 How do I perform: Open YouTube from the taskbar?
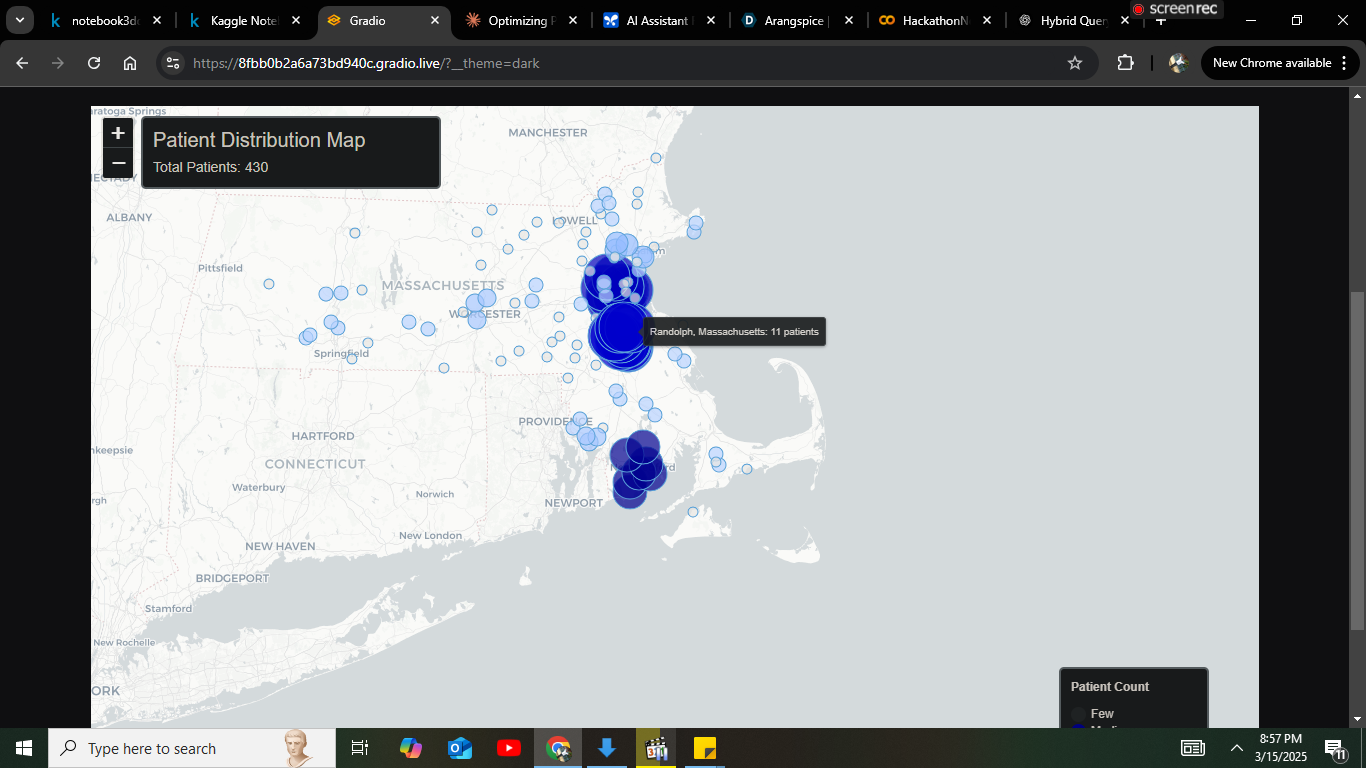click(x=508, y=748)
